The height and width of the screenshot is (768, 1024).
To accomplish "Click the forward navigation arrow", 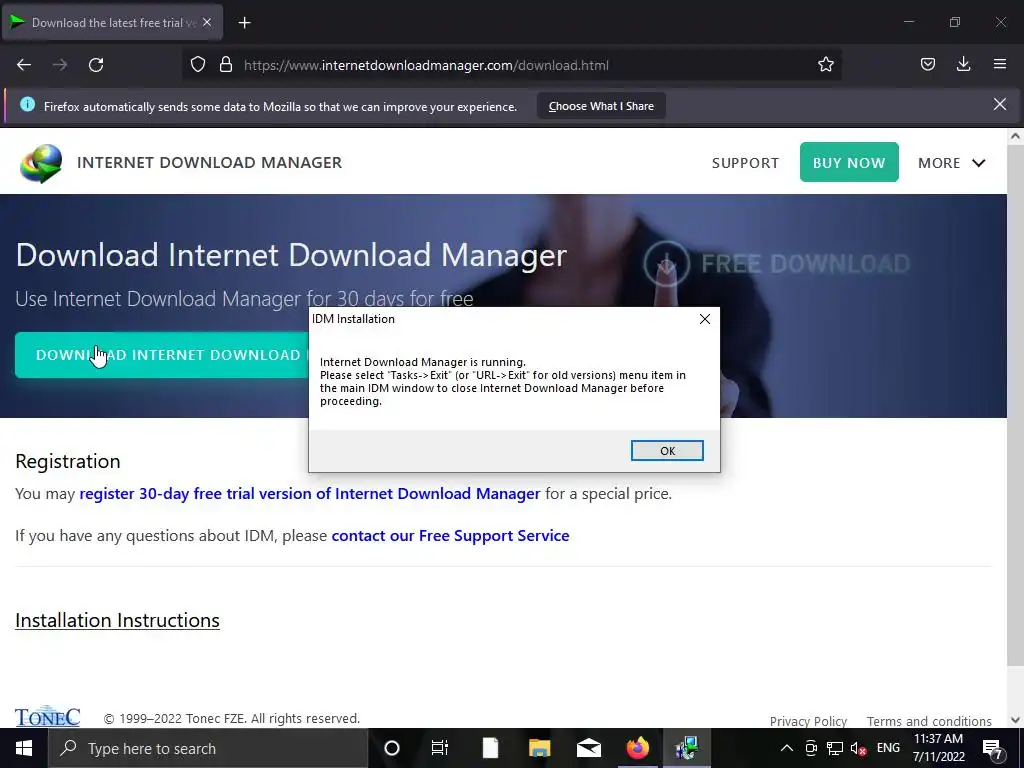I will (x=60, y=65).
